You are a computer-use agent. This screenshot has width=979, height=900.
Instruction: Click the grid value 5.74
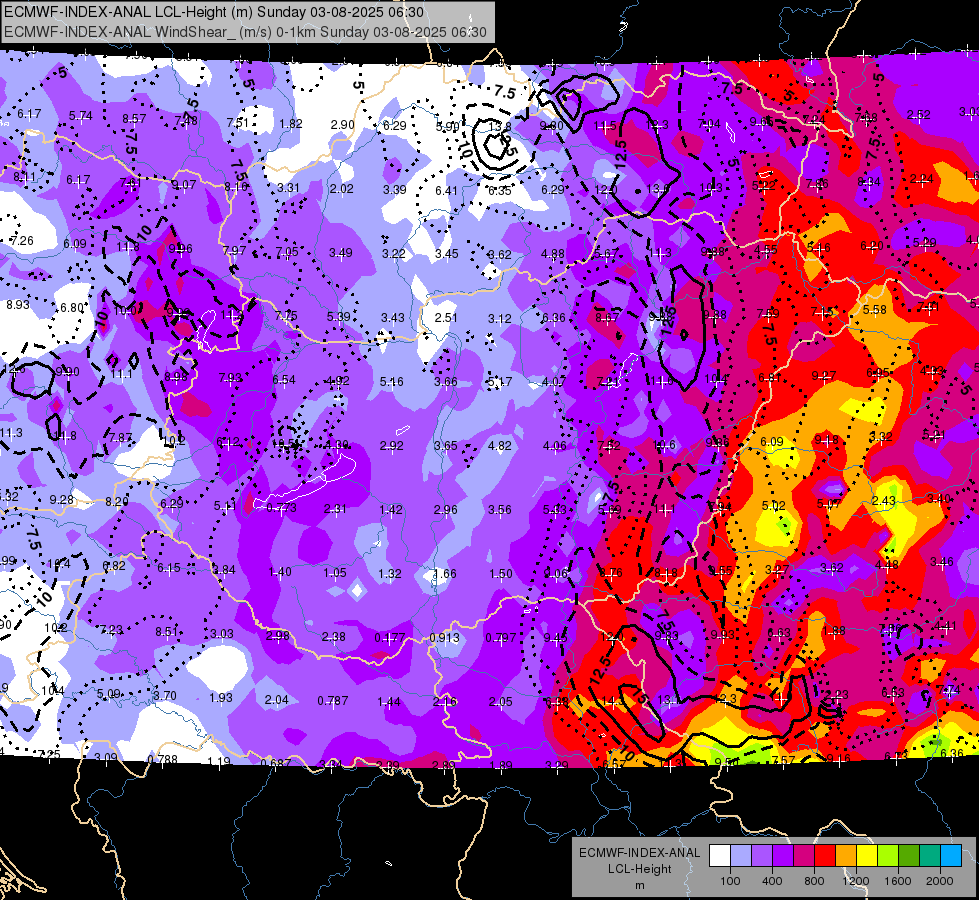pos(81,116)
